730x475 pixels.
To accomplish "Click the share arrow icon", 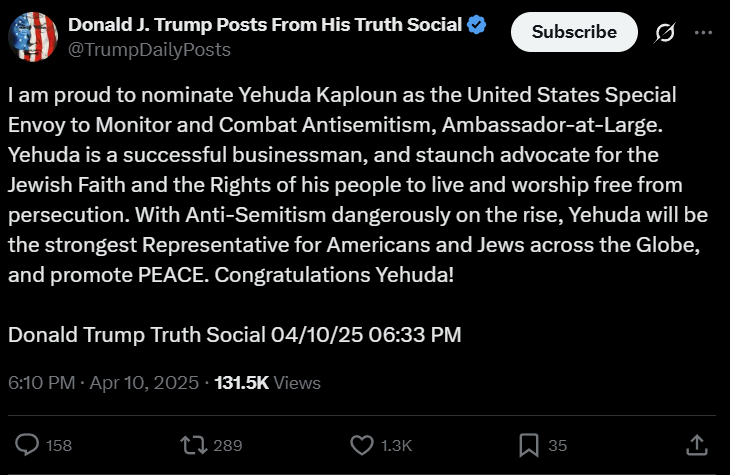I will point(698,444).
